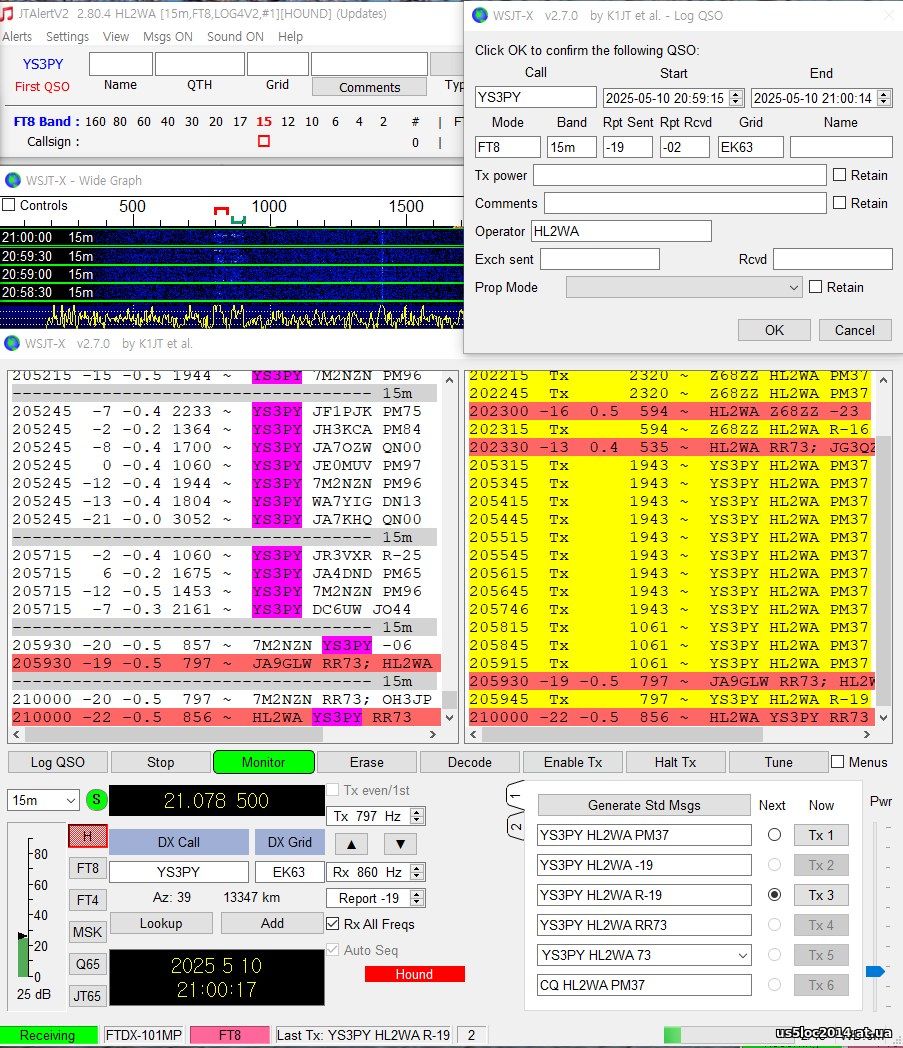903x1048 pixels.
Task: Click the Tx power input field
Action: coord(679,175)
